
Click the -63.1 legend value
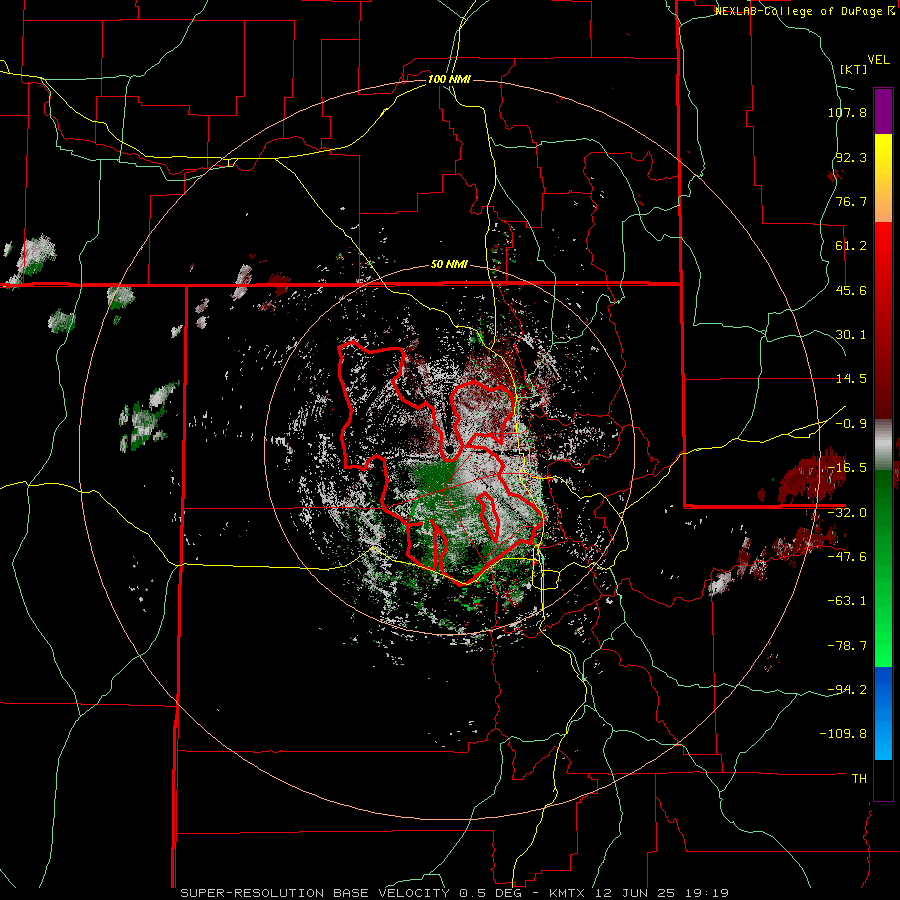pos(847,601)
